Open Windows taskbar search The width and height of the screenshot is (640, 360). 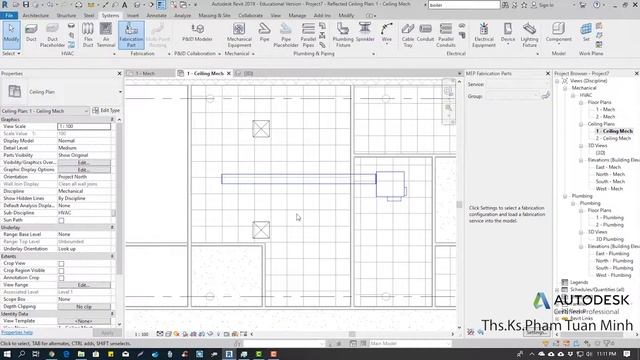click(x=21, y=354)
